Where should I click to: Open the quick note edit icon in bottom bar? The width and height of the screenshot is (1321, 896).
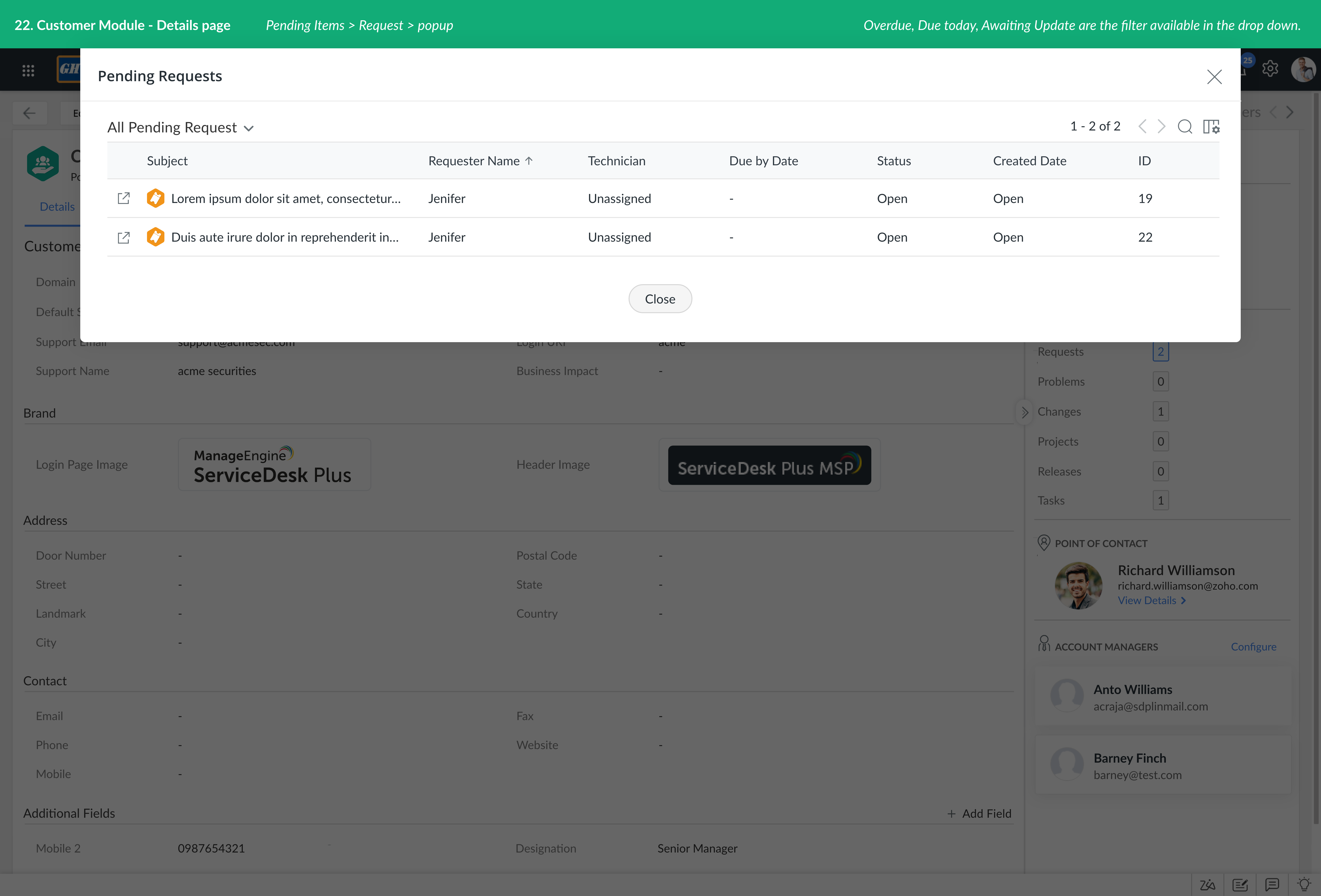[x=1240, y=885]
